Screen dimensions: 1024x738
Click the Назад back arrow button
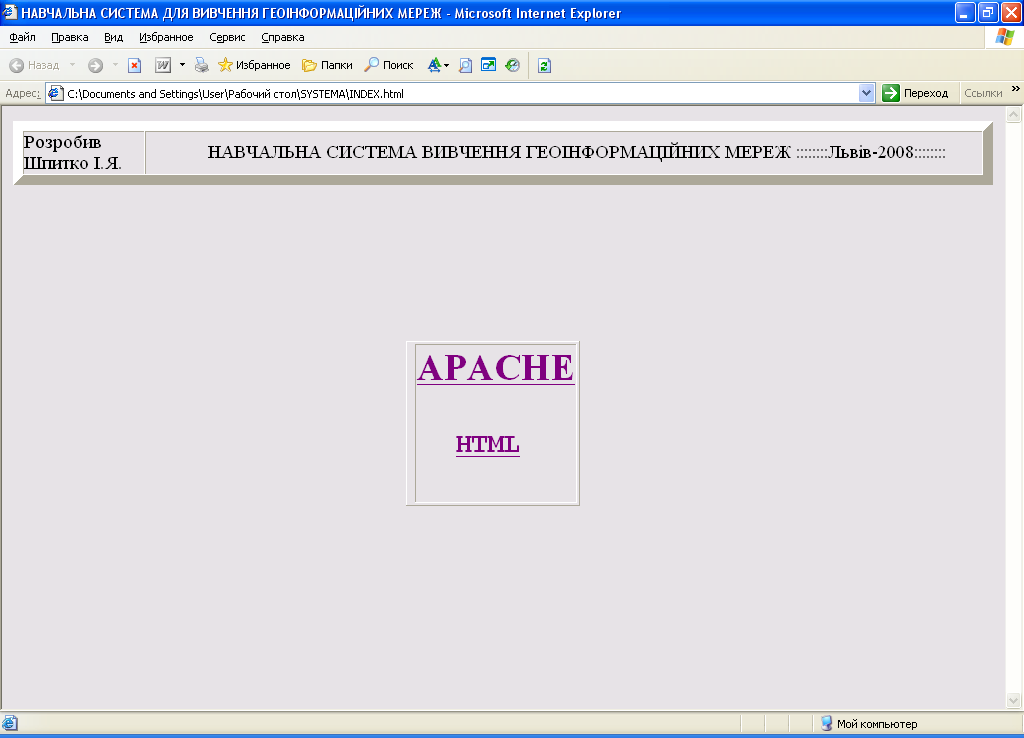coord(34,65)
